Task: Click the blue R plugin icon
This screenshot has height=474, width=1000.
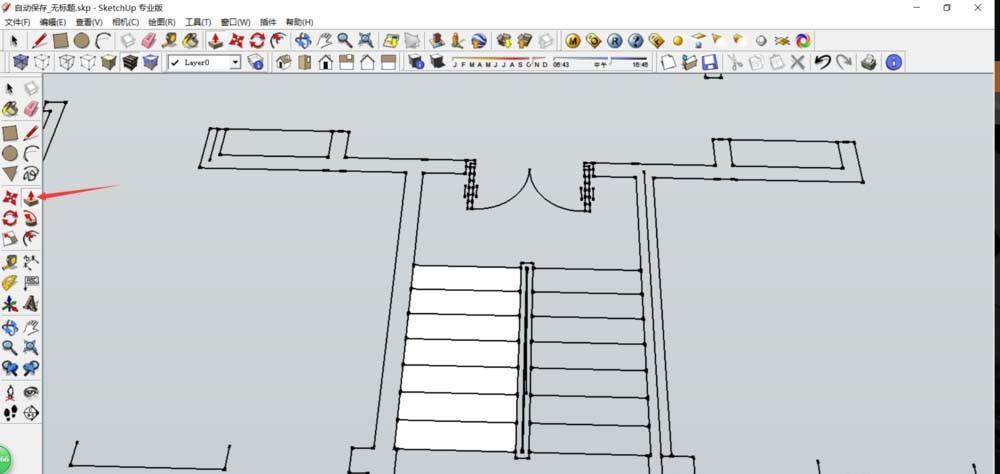Action: (614, 41)
